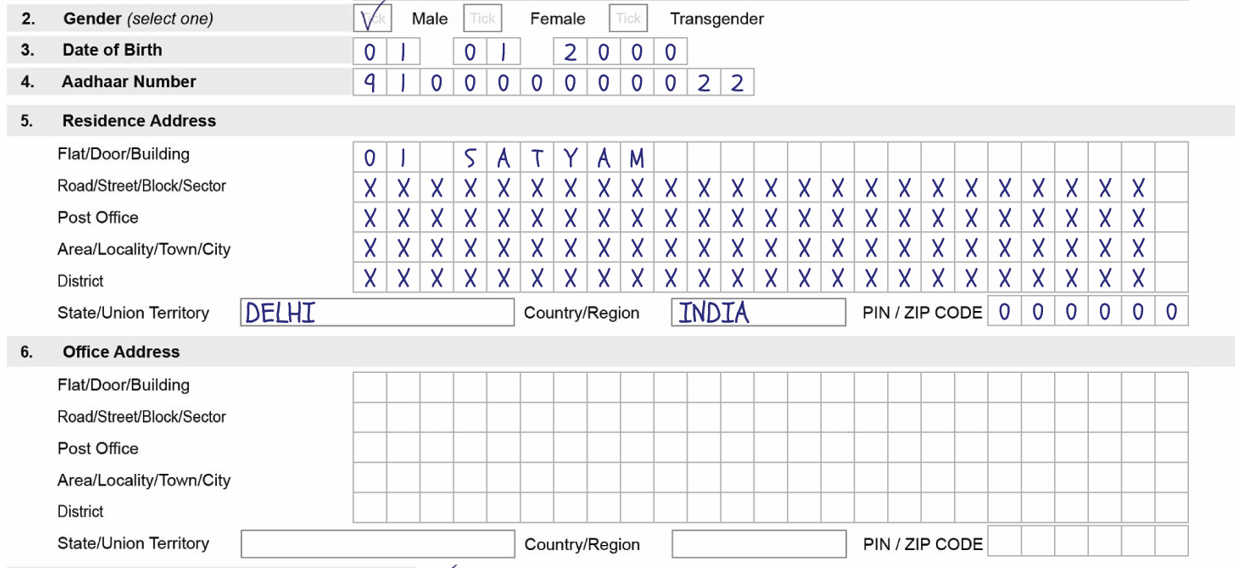Tick the Female gender checkbox
1235x568 pixels.
pyautogui.click(x=482, y=18)
